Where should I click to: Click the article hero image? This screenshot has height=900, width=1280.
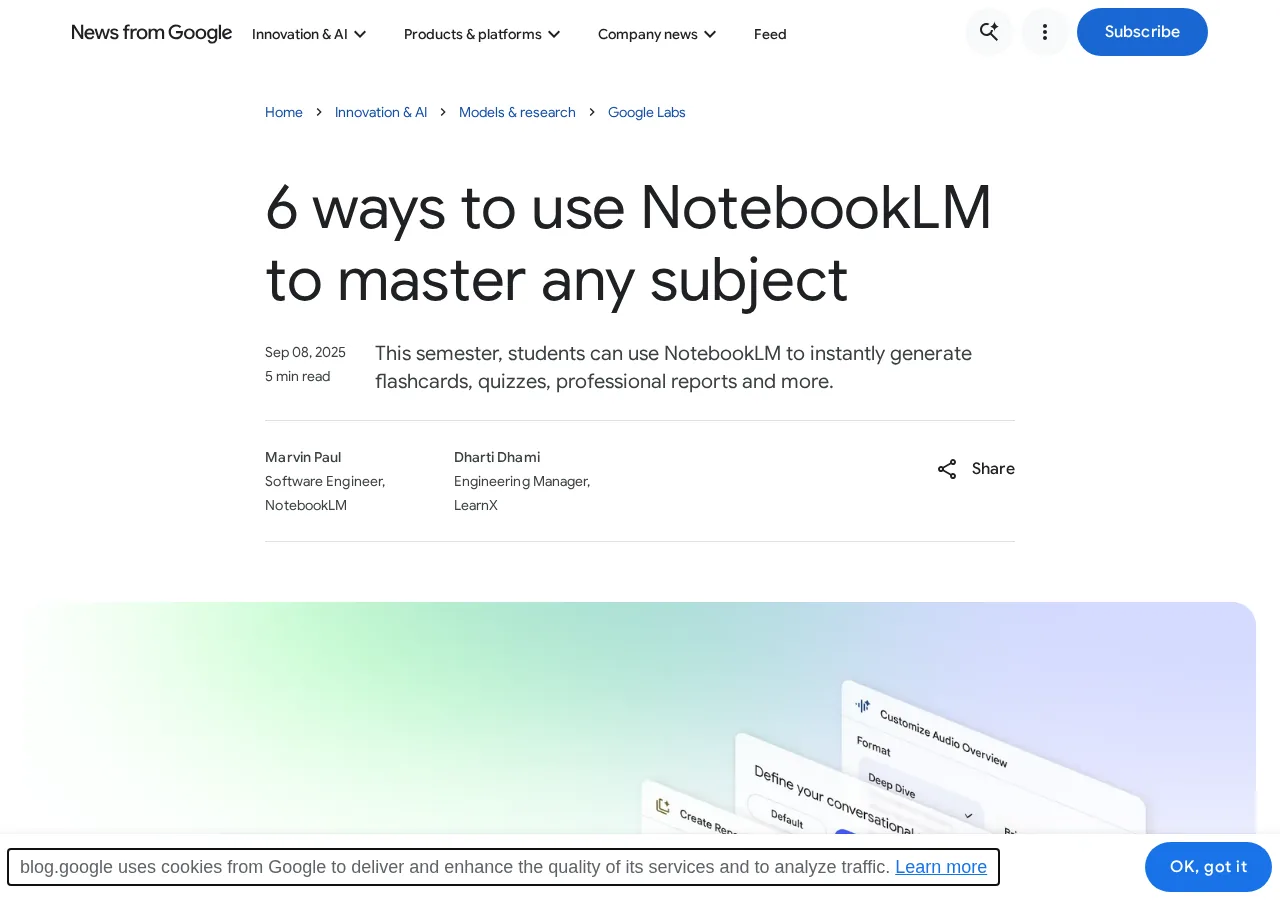[x=640, y=718]
